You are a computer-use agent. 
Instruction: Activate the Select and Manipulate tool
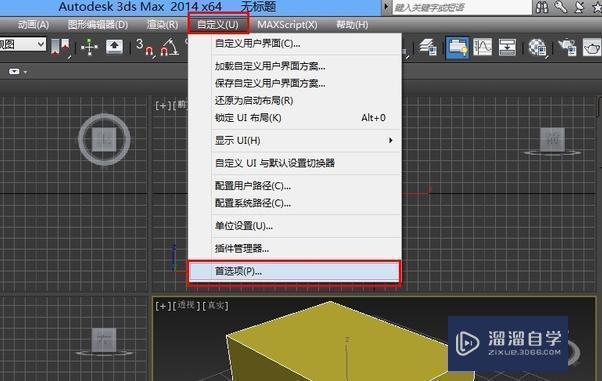click(x=89, y=47)
